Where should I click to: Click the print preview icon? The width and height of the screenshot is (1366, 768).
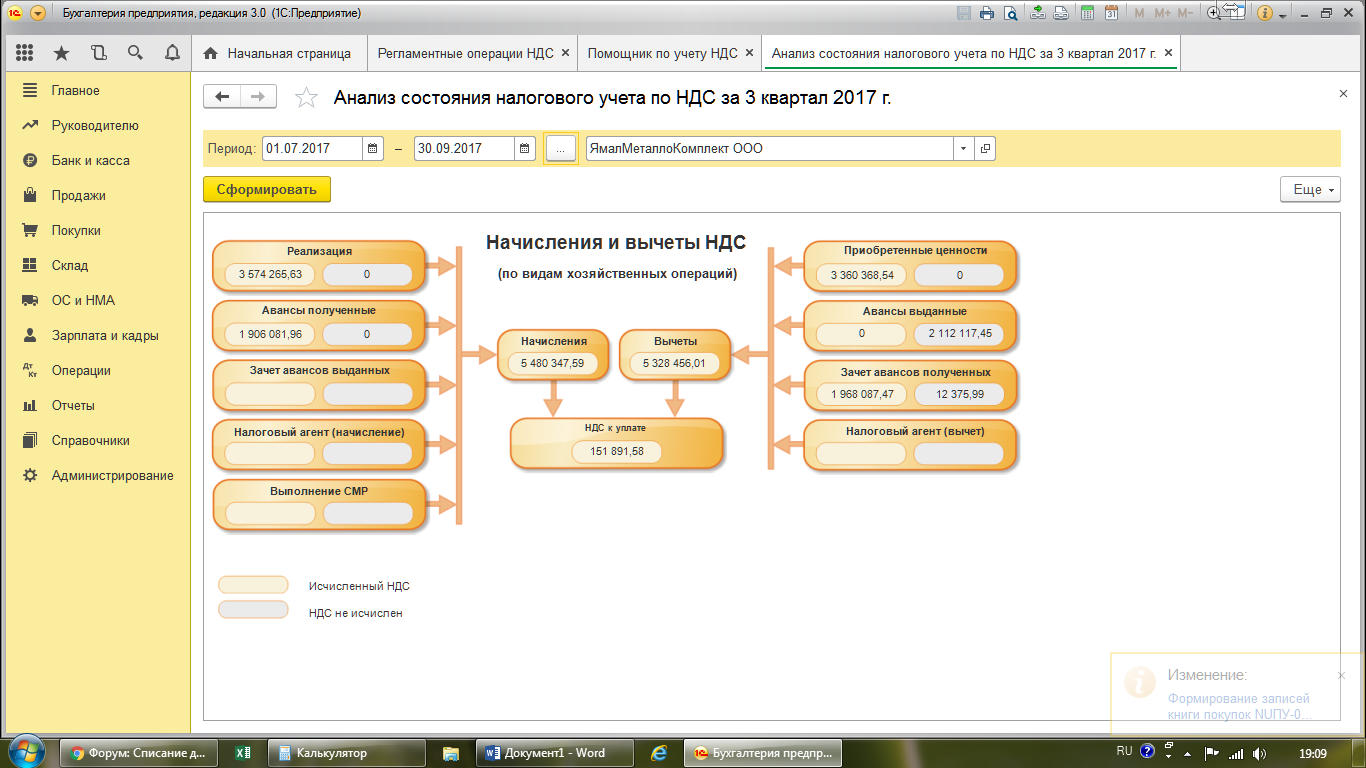pyautogui.click(x=1011, y=14)
